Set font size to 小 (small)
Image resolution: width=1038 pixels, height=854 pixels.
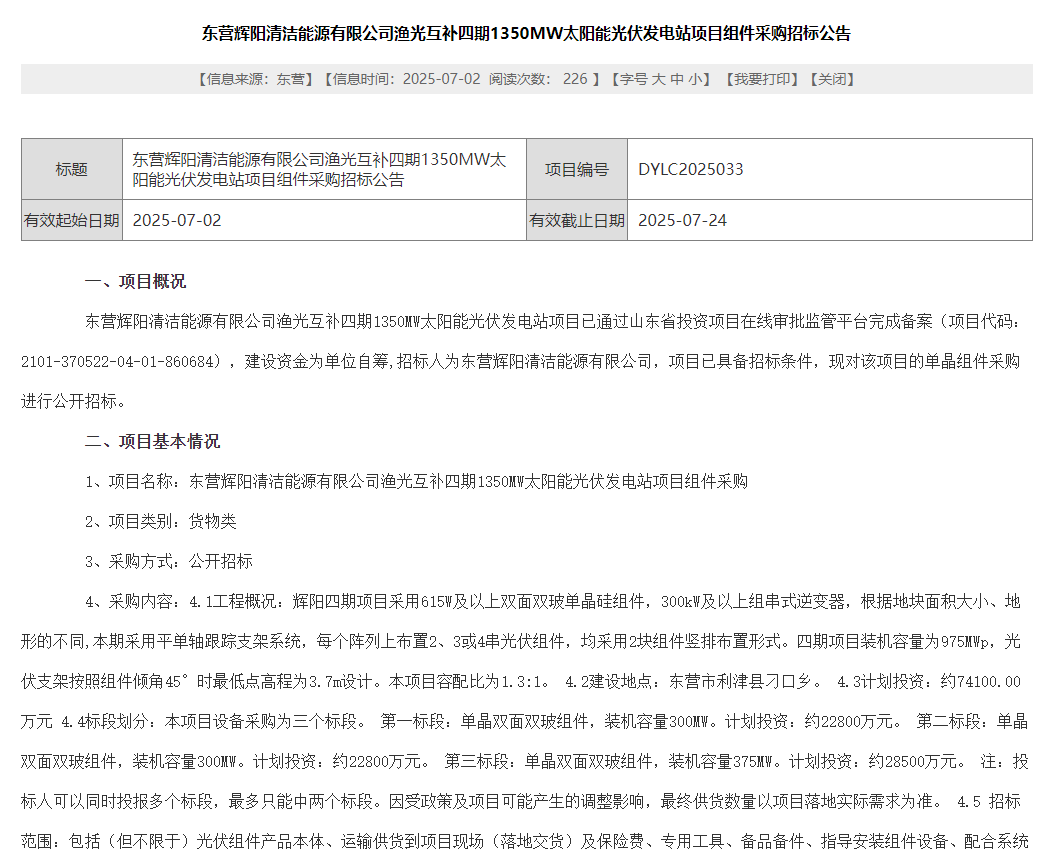click(695, 79)
